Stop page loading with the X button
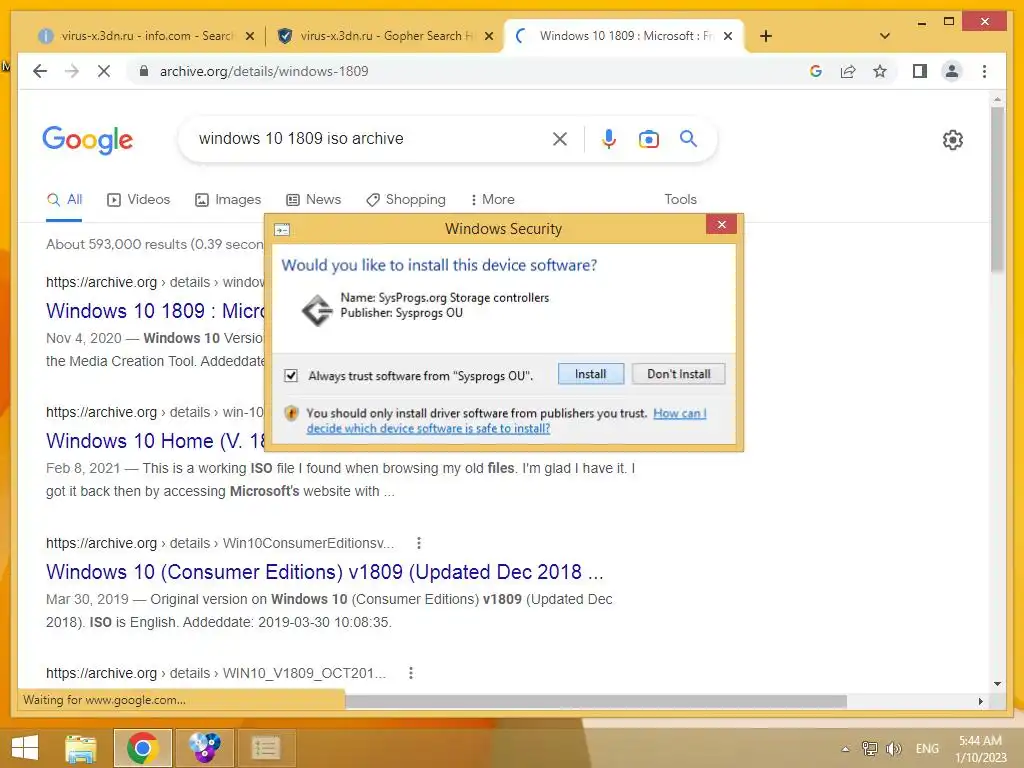Viewport: 1024px width, 768px height. 104,71
